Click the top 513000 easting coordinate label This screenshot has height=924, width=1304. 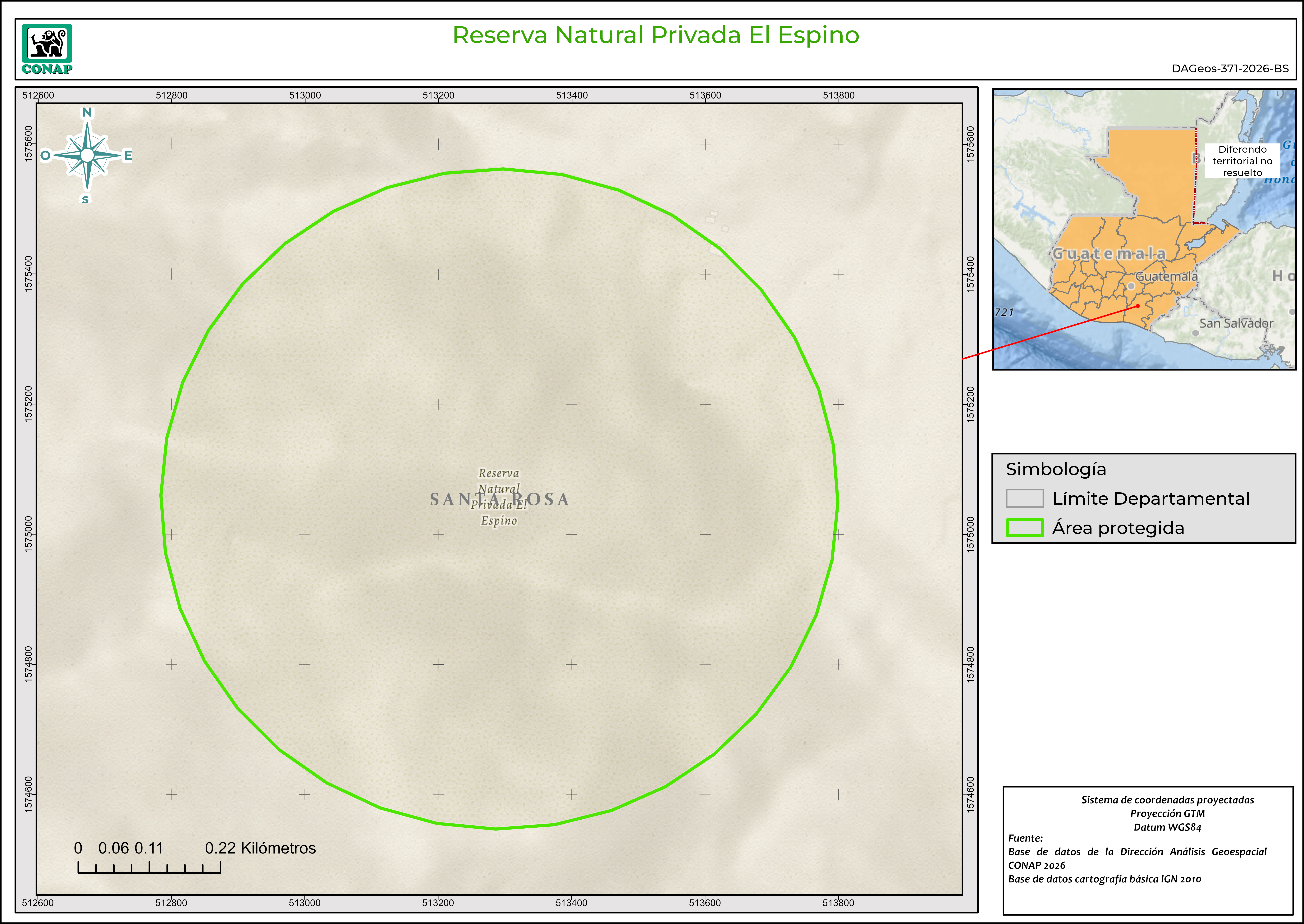point(305,95)
